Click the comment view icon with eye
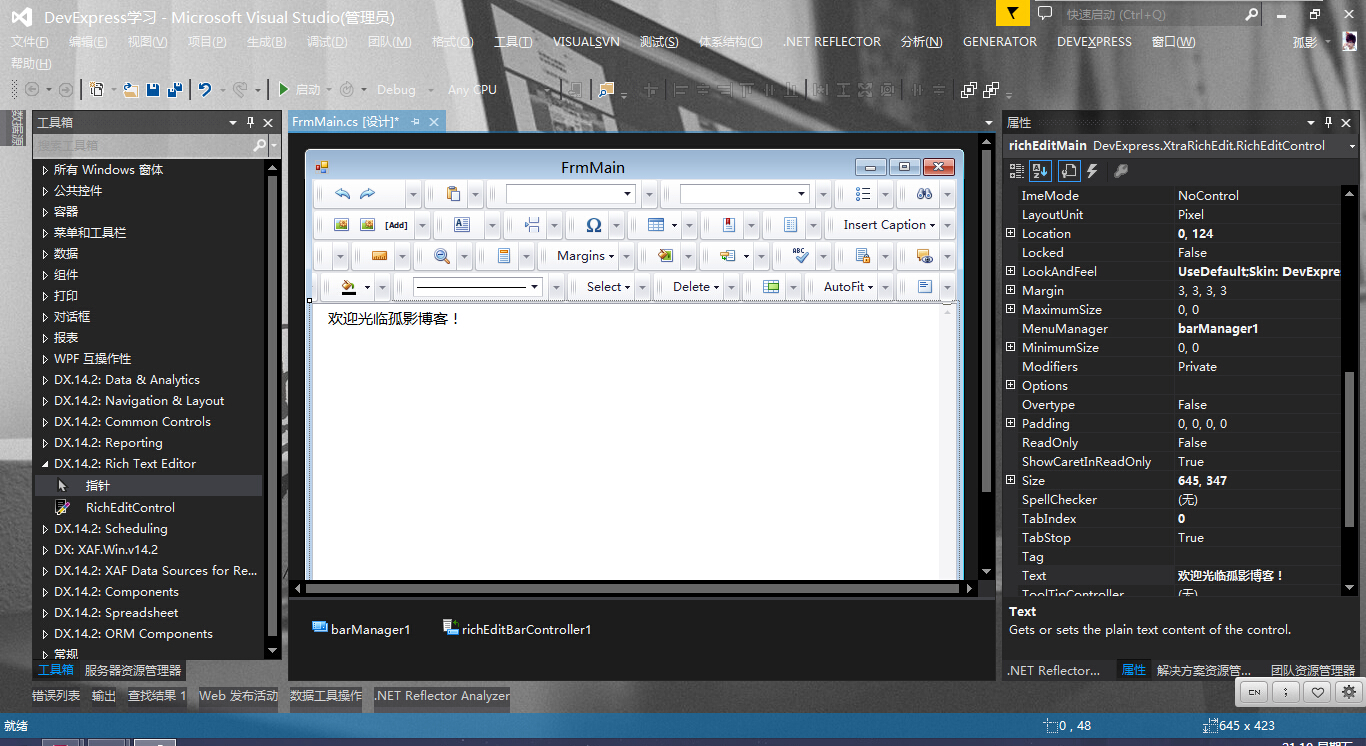This screenshot has width=1366, height=746. click(924, 256)
